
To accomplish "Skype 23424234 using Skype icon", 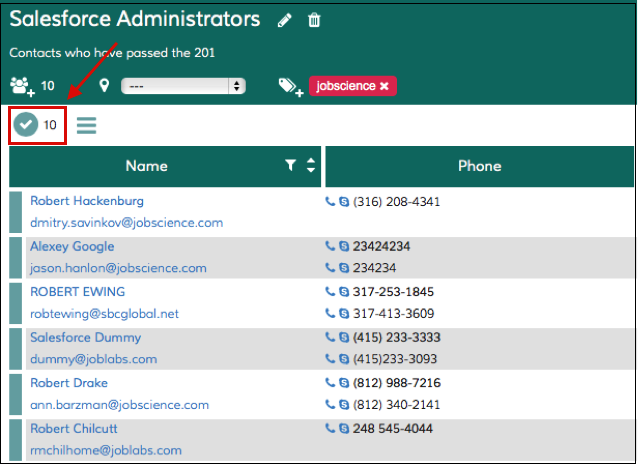I will coord(344,246).
